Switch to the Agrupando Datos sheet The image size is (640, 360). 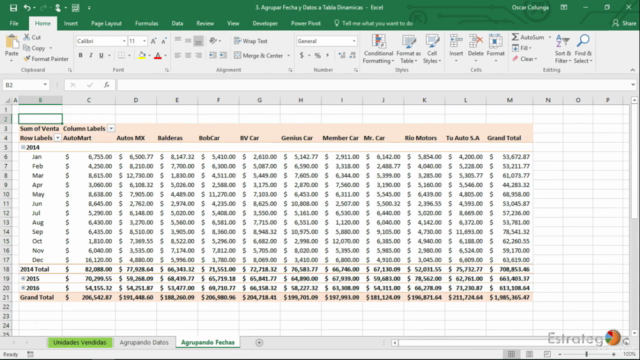(144, 342)
